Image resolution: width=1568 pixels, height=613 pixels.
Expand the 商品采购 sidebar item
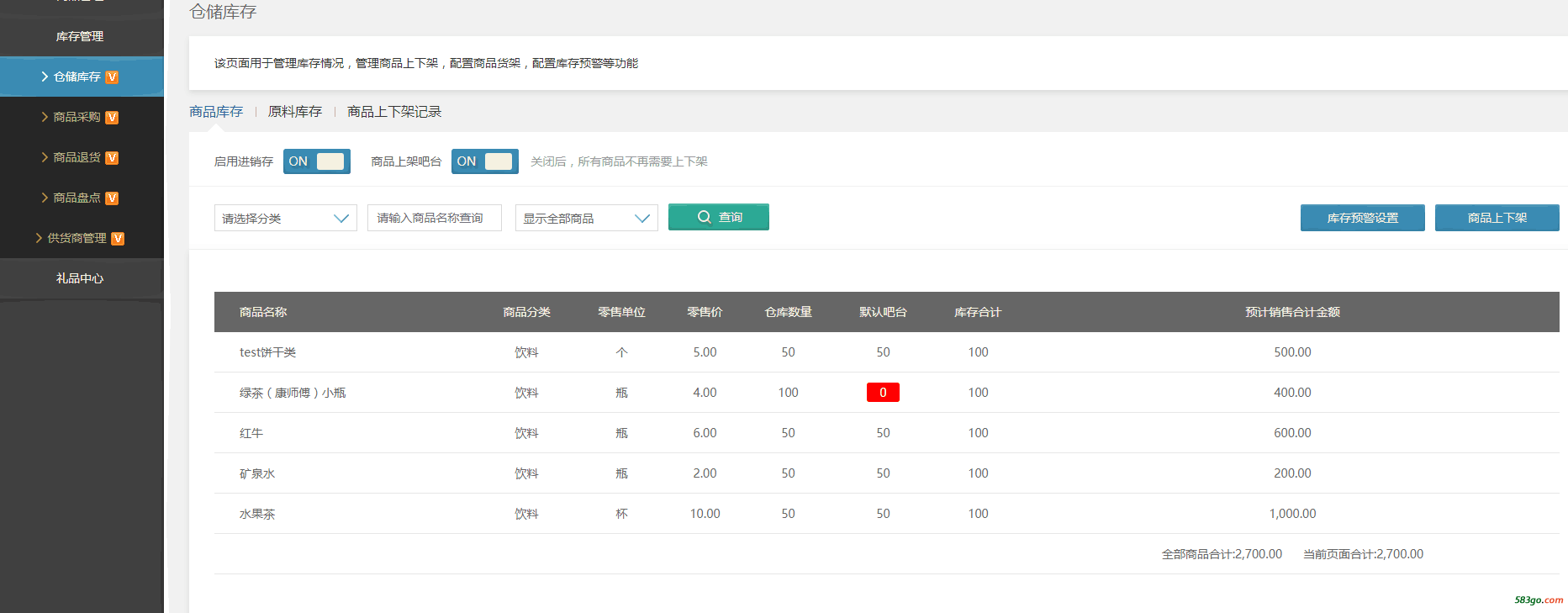77,117
